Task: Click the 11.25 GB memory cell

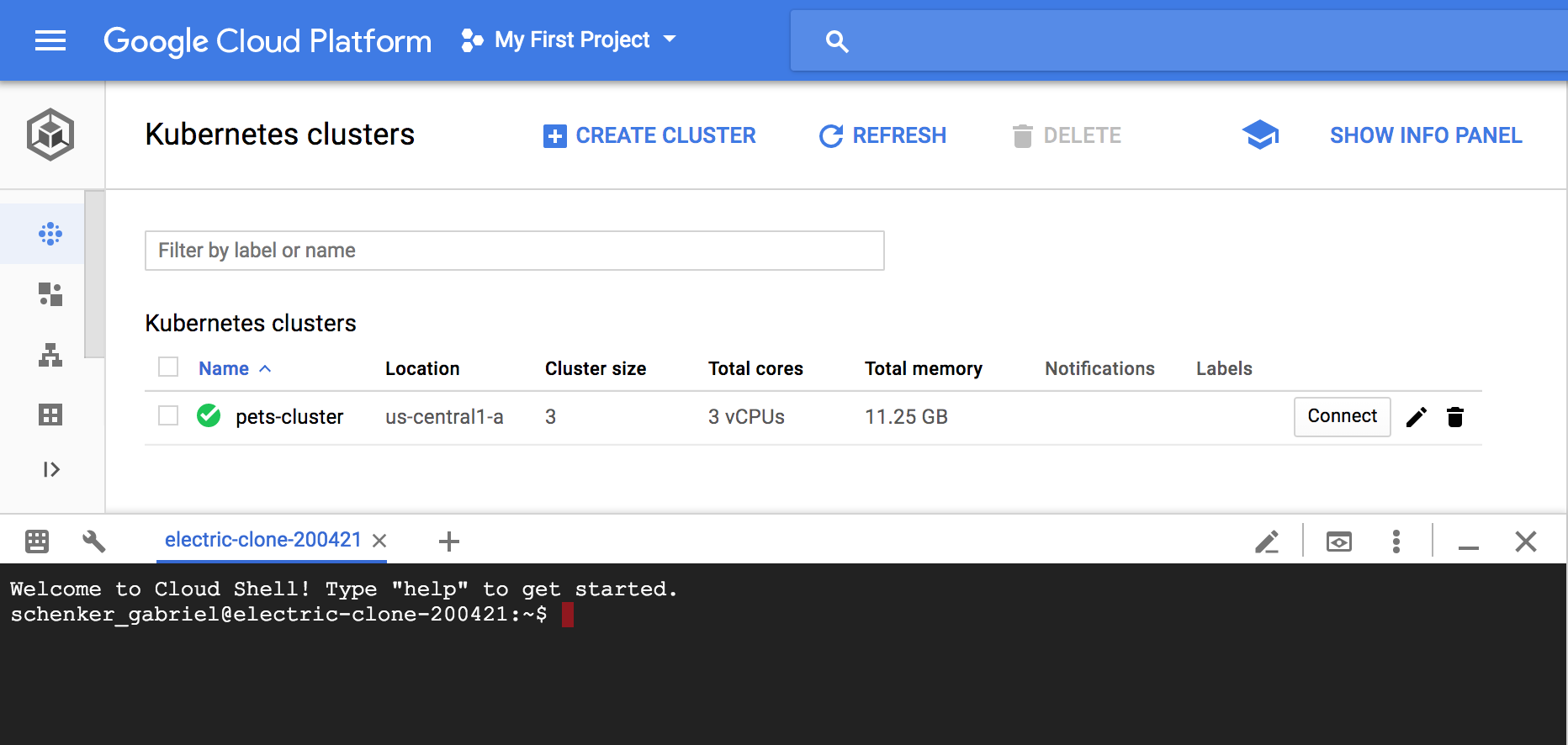Action: [906, 417]
